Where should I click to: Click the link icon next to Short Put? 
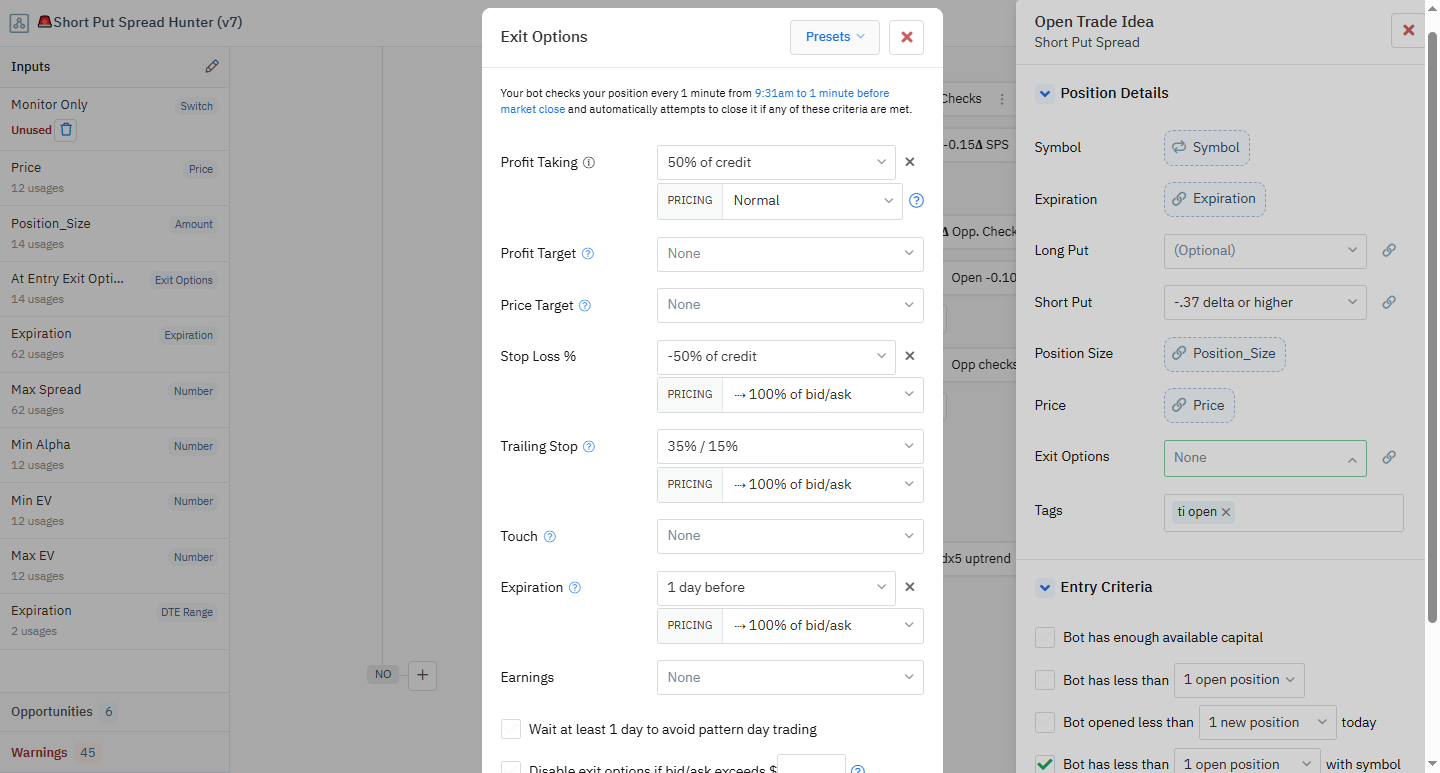pos(1389,302)
